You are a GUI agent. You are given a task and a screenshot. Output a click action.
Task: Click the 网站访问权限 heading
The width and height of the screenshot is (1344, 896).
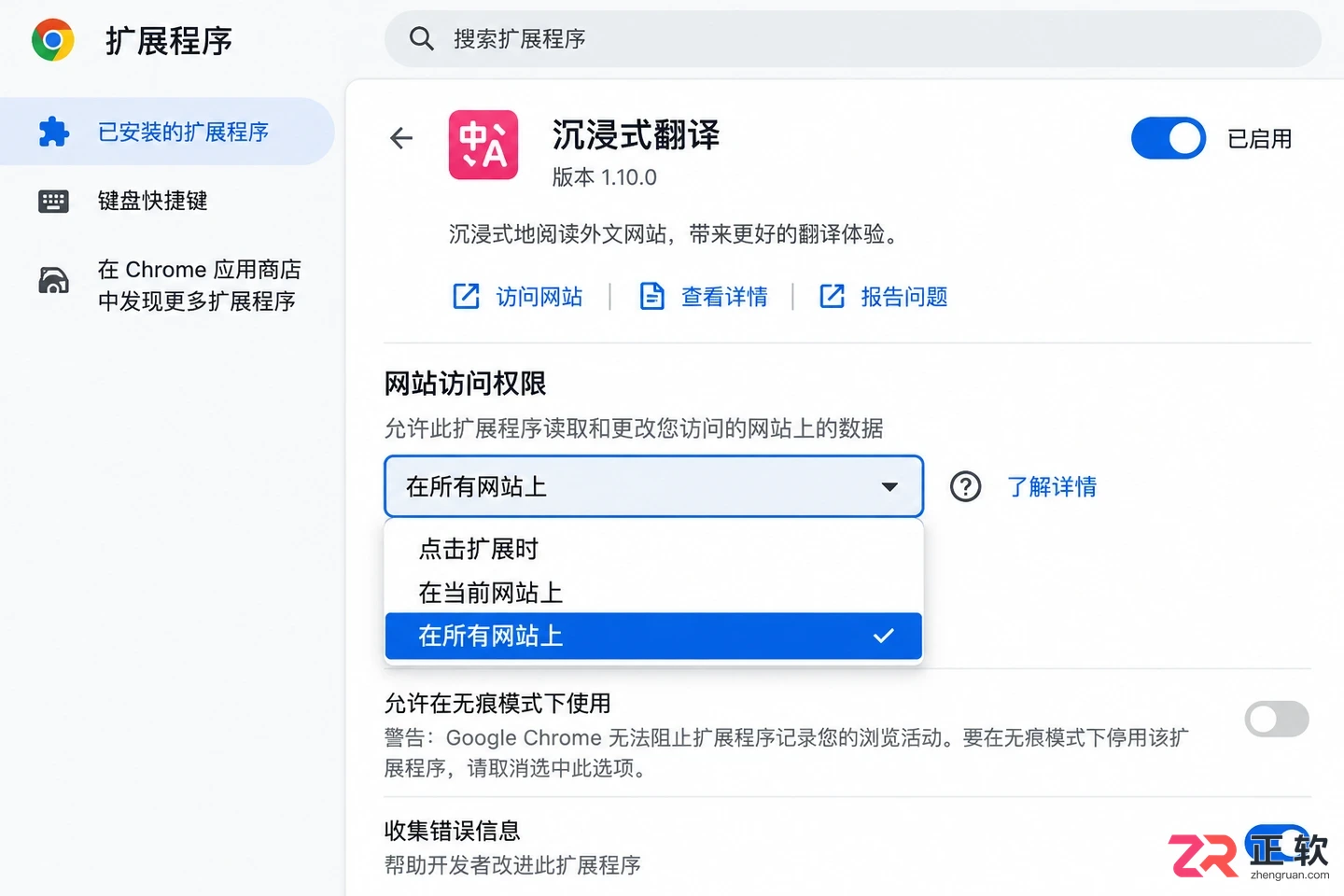pos(466,384)
